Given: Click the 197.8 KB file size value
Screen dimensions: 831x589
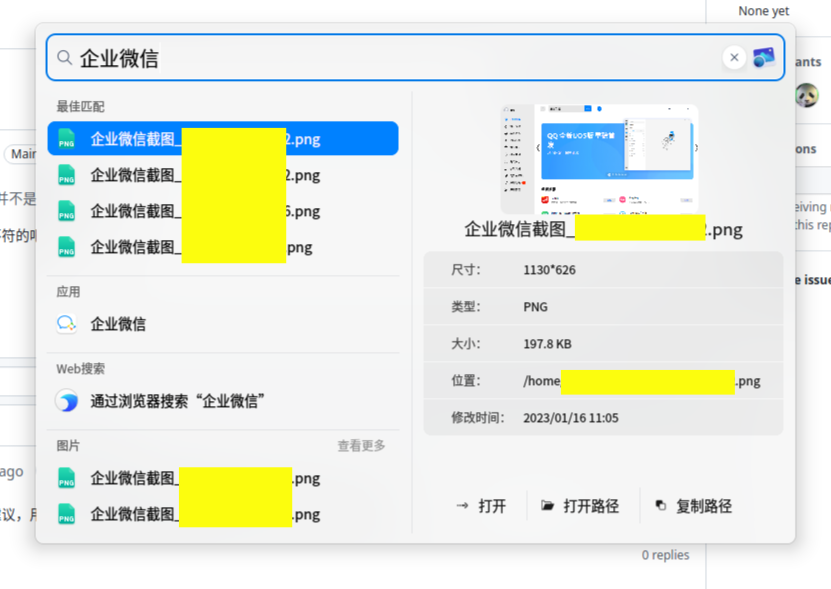Looking at the screenshot, I should coord(547,344).
